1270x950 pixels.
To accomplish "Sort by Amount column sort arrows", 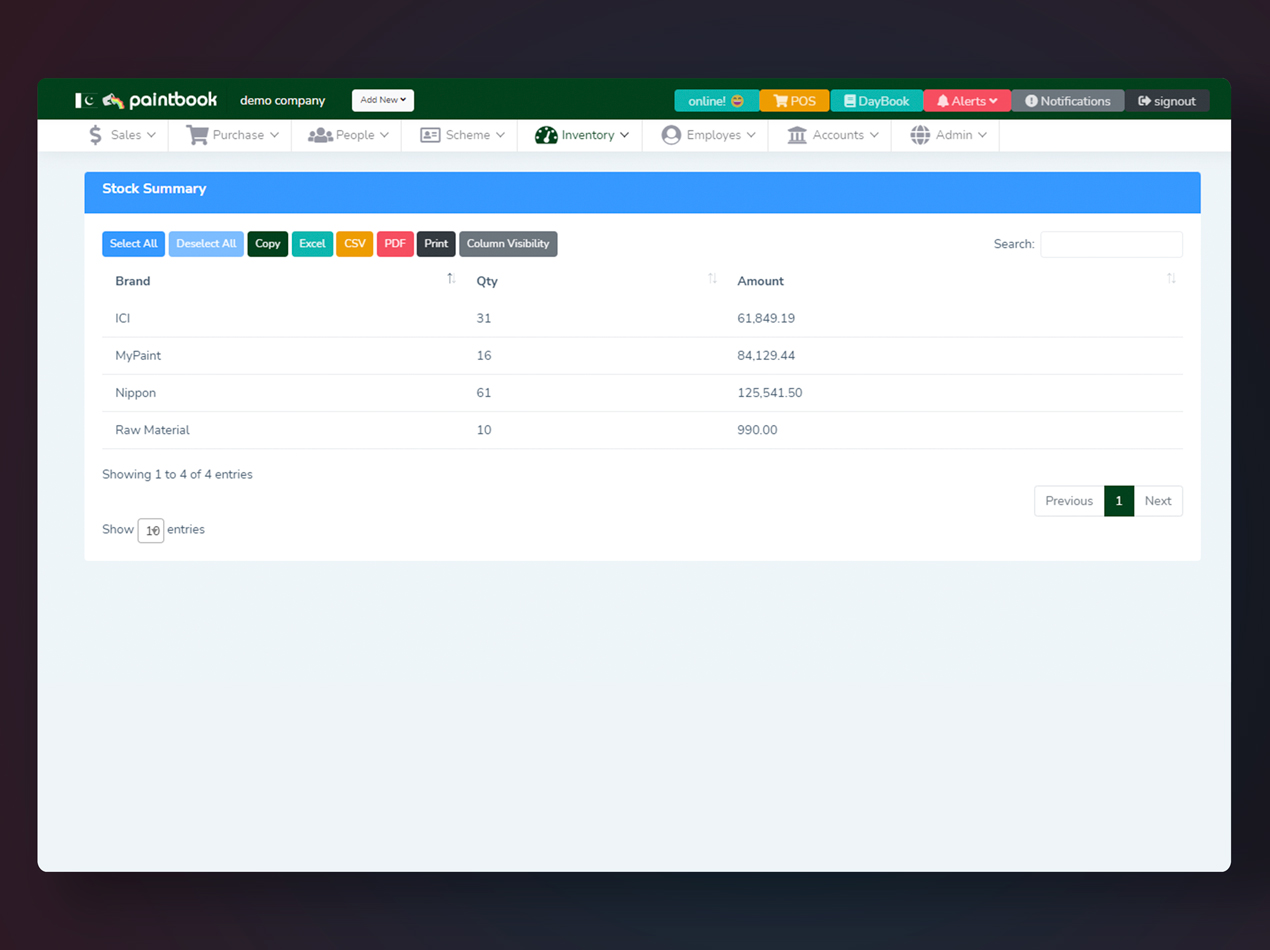I will [x=1171, y=279].
